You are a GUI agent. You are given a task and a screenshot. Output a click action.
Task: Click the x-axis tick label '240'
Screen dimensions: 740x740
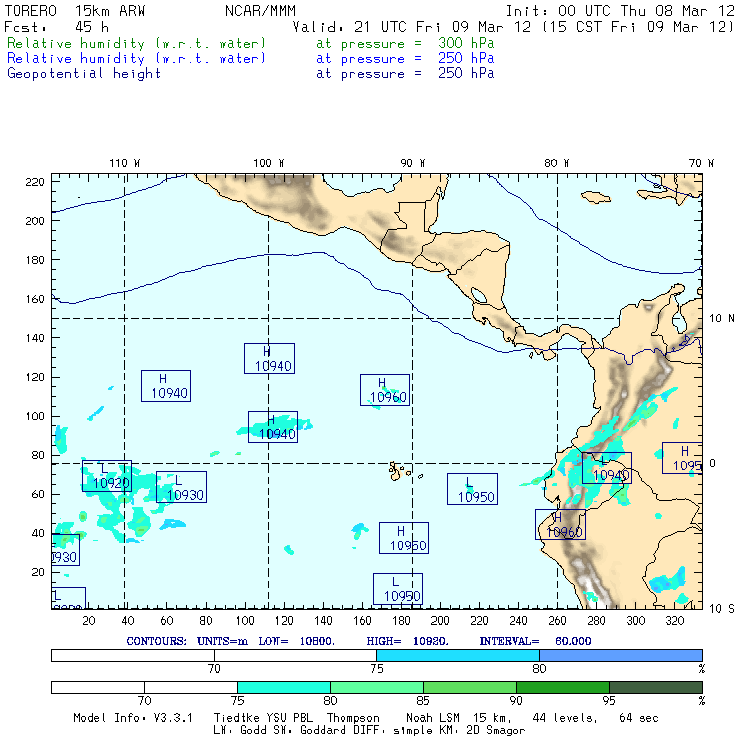[518, 621]
